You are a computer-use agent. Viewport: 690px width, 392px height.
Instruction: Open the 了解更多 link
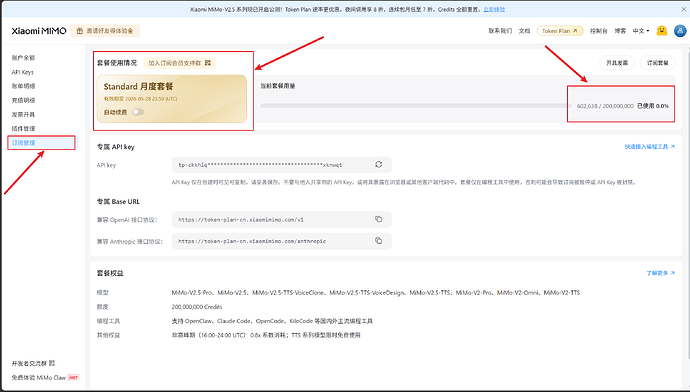click(x=661, y=273)
